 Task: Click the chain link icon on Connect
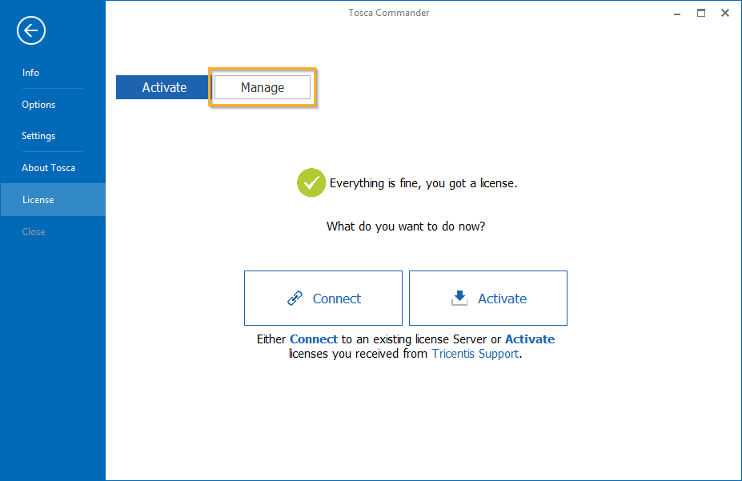pos(295,298)
